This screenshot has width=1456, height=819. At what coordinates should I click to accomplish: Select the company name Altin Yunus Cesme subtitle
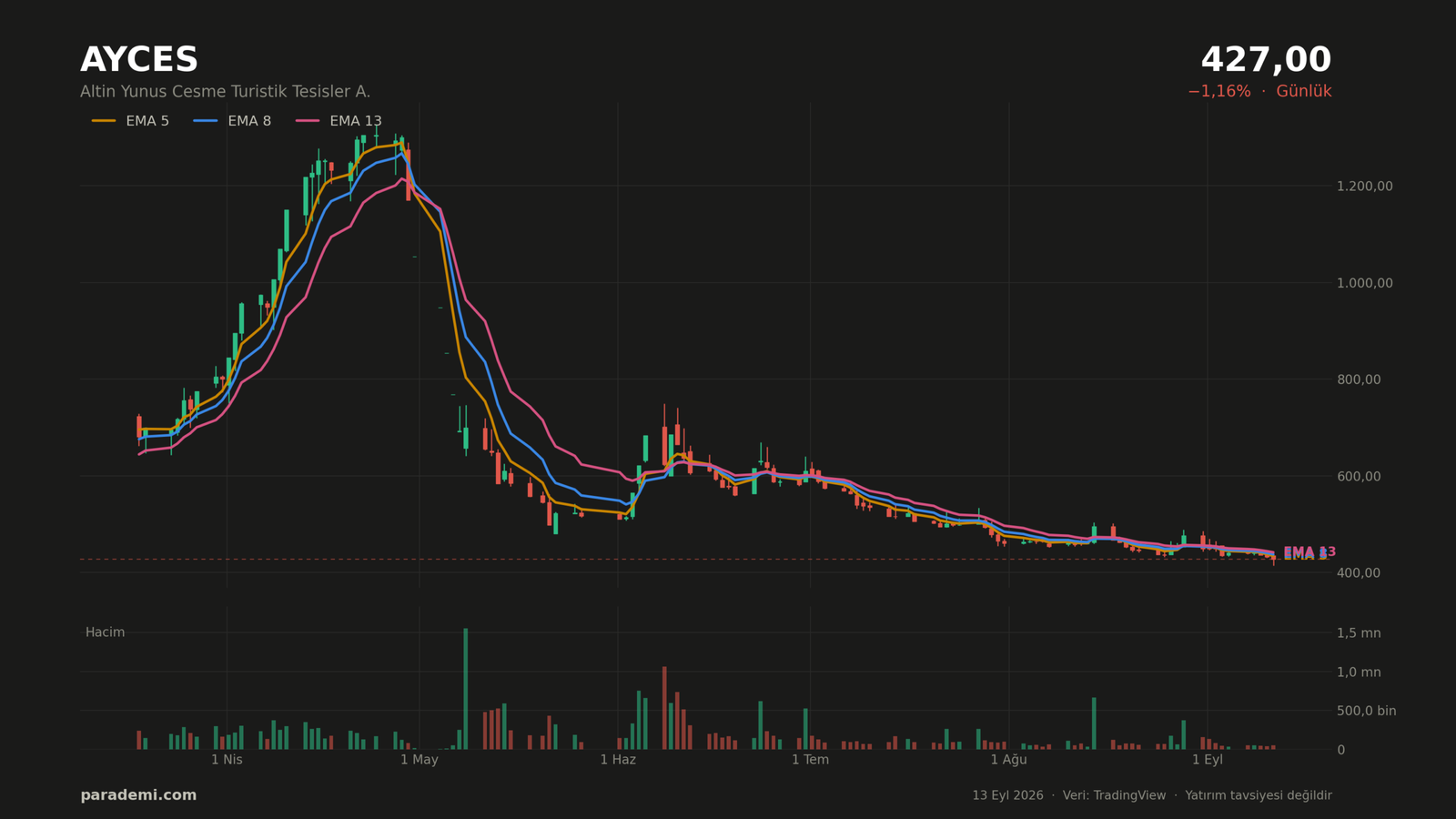click(225, 92)
